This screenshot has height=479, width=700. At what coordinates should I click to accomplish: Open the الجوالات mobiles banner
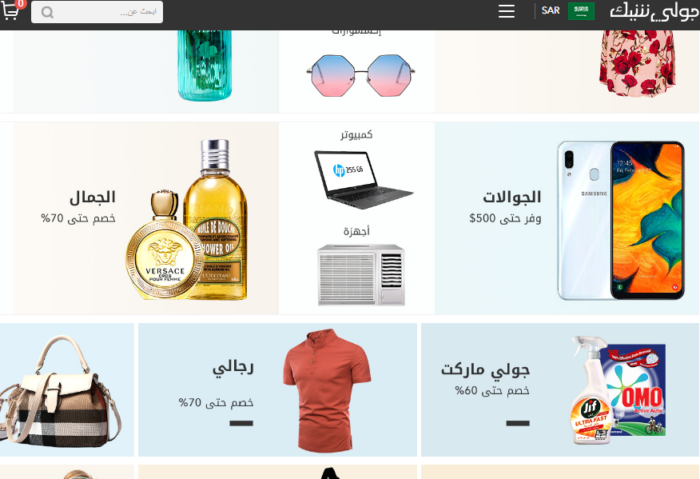(x=567, y=218)
